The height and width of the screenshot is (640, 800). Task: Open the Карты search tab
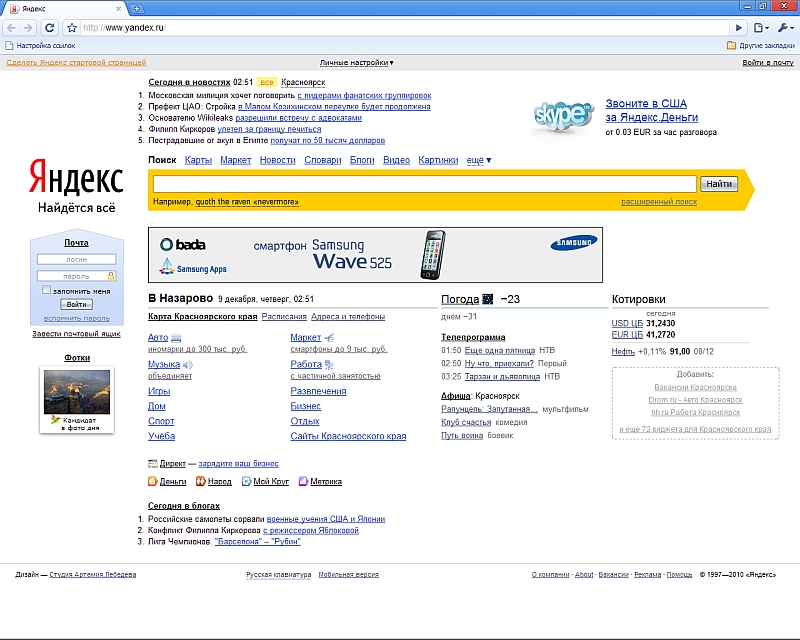pyautogui.click(x=198, y=160)
